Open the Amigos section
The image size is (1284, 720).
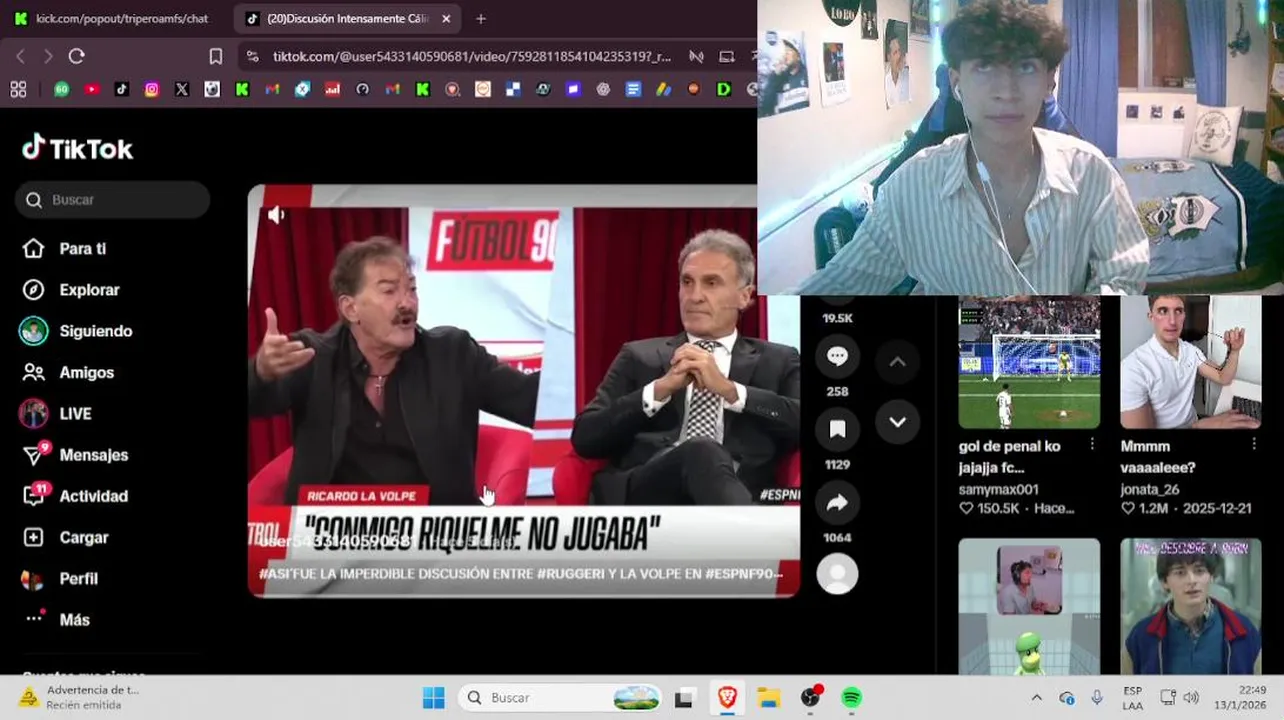pyautogui.click(x=69, y=372)
